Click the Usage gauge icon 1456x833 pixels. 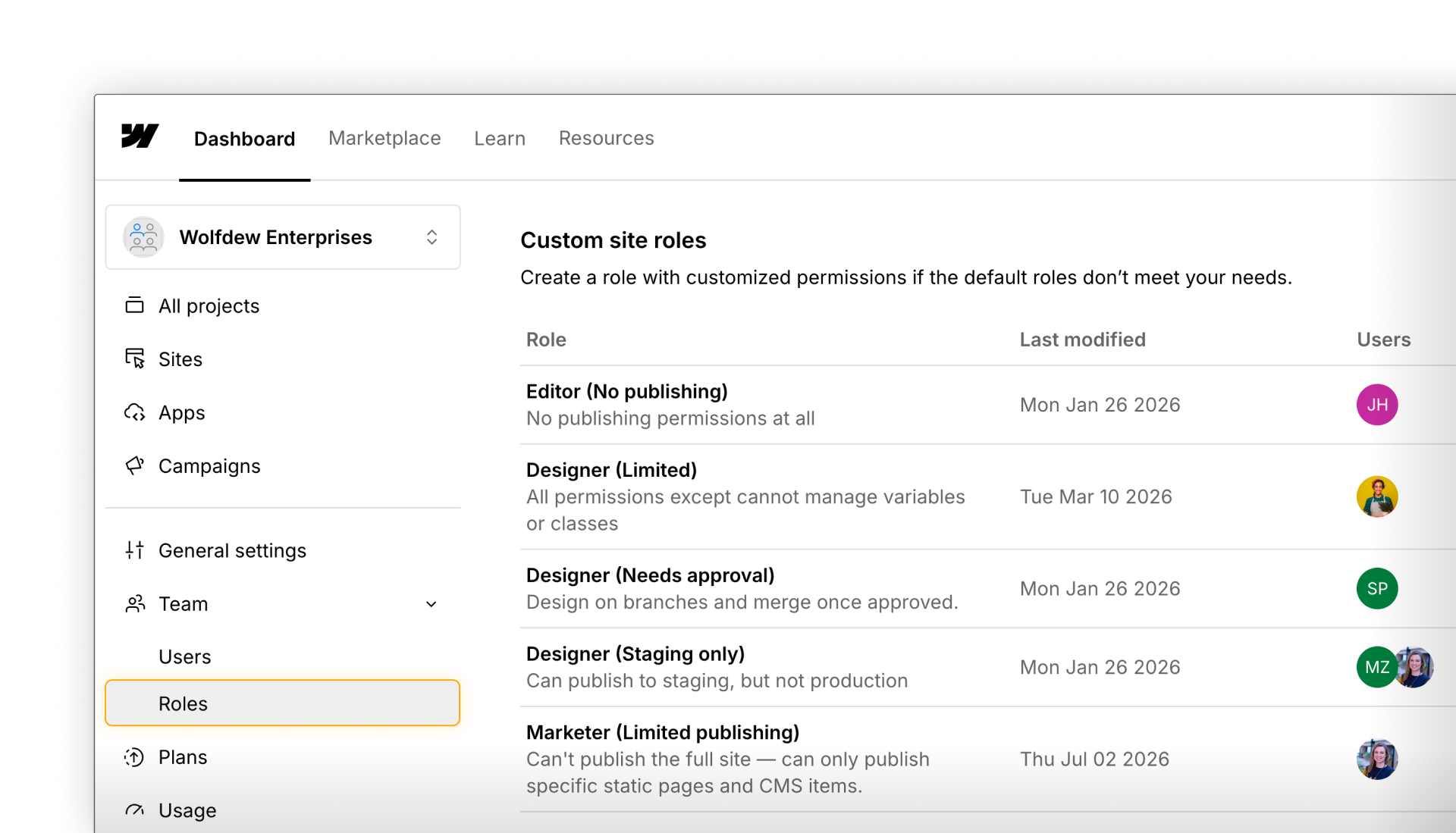tap(134, 810)
